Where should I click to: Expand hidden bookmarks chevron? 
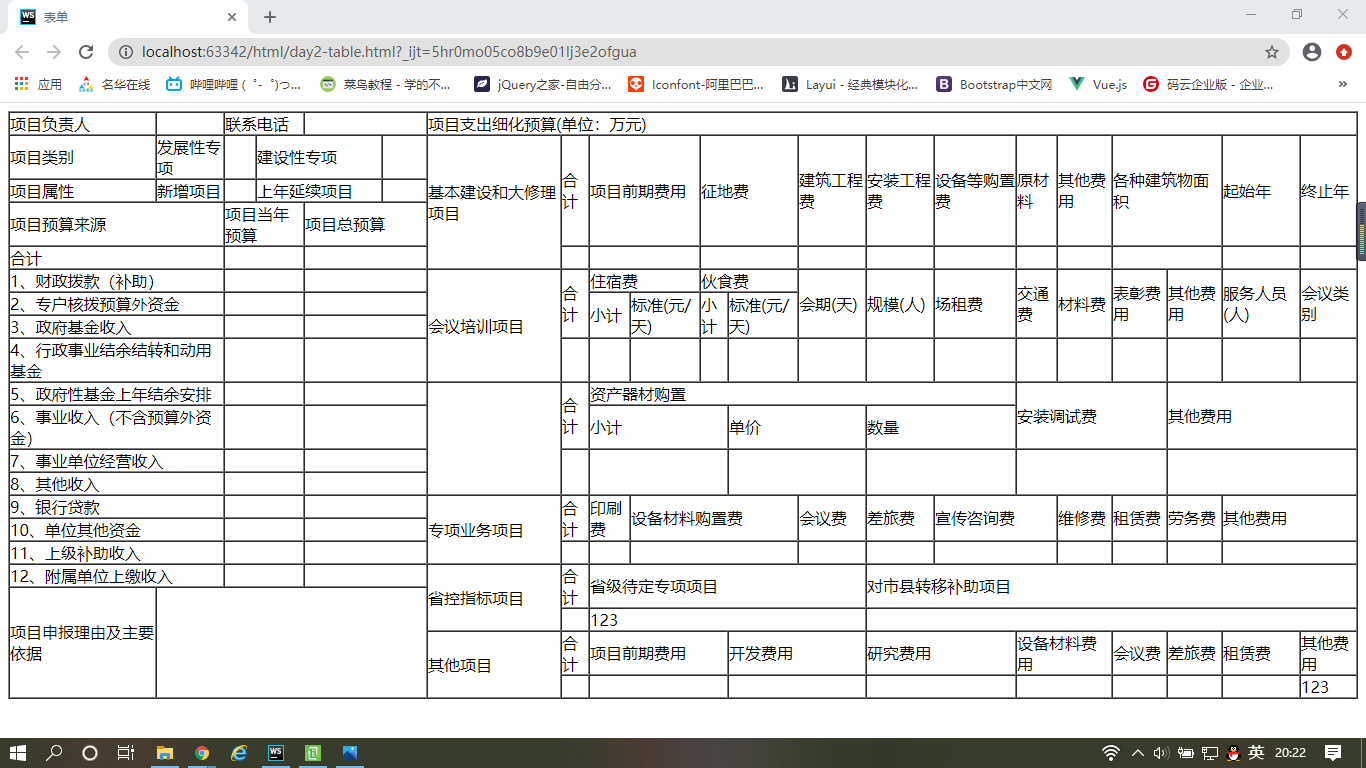pyautogui.click(x=1343, y=85)
